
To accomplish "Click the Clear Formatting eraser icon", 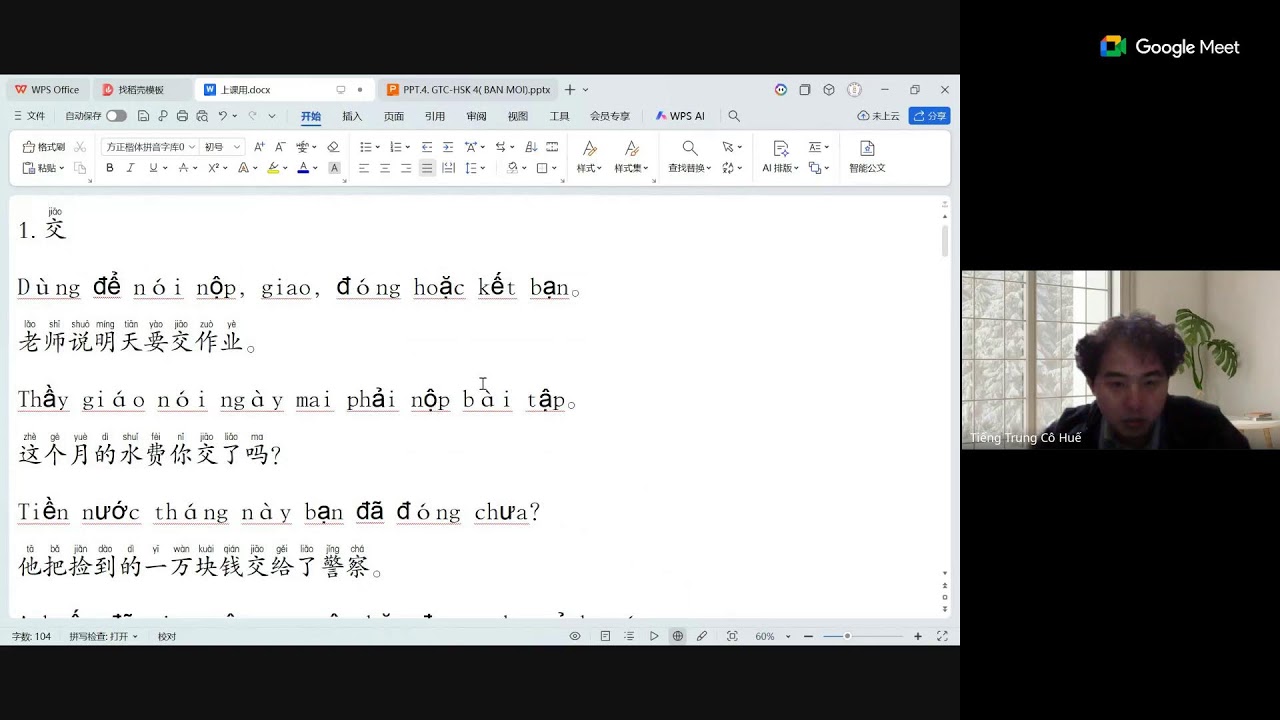I will click(333, 147).
